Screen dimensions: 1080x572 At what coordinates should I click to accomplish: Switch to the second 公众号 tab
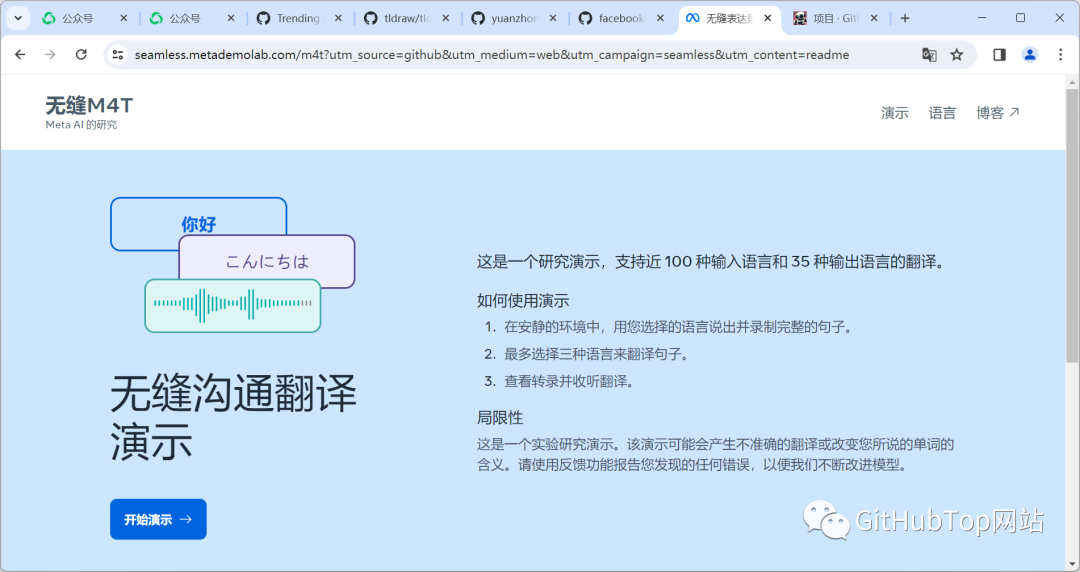coord(185,19)
